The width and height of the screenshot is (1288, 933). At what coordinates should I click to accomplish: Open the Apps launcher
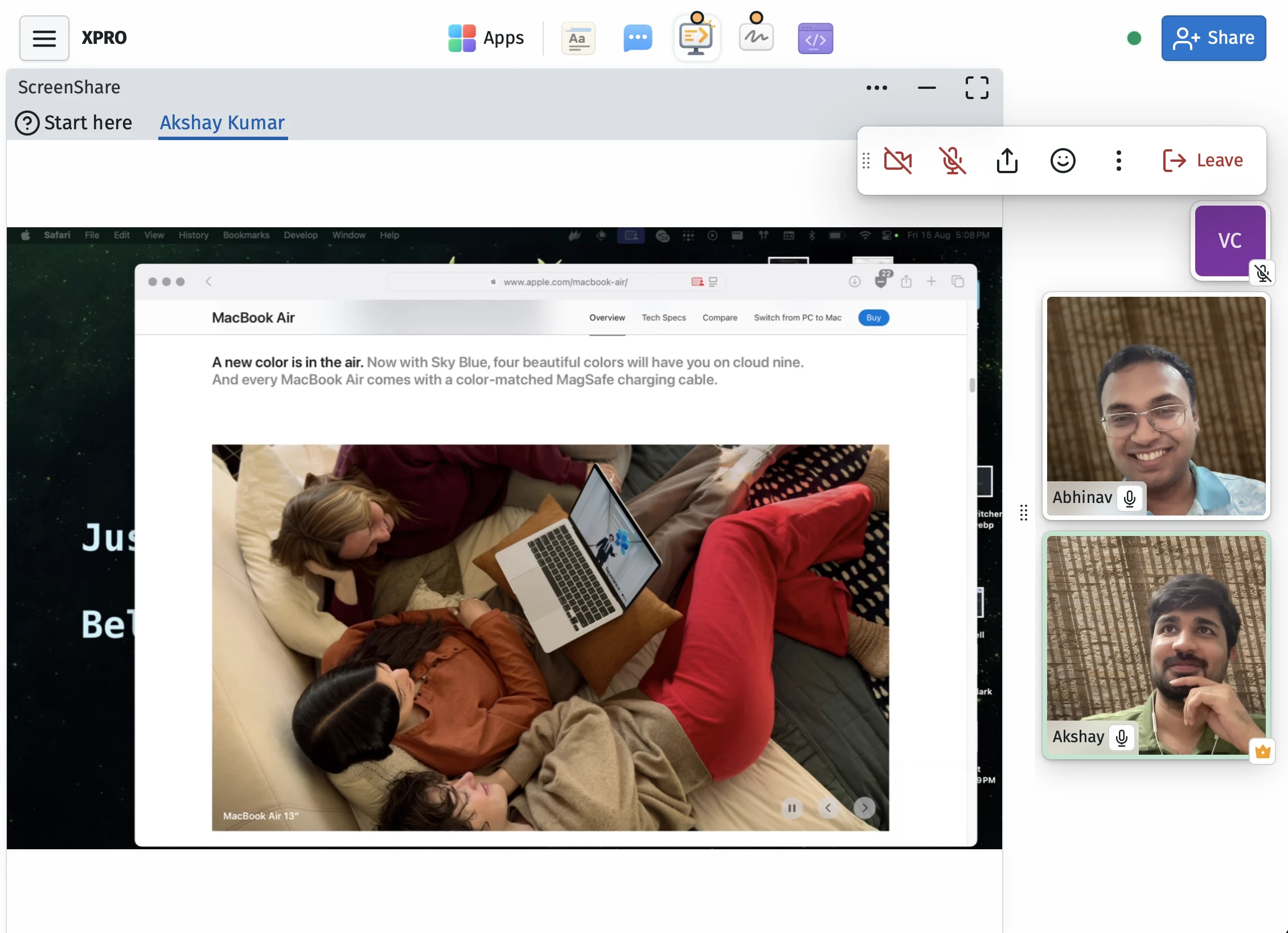point(486,38)
